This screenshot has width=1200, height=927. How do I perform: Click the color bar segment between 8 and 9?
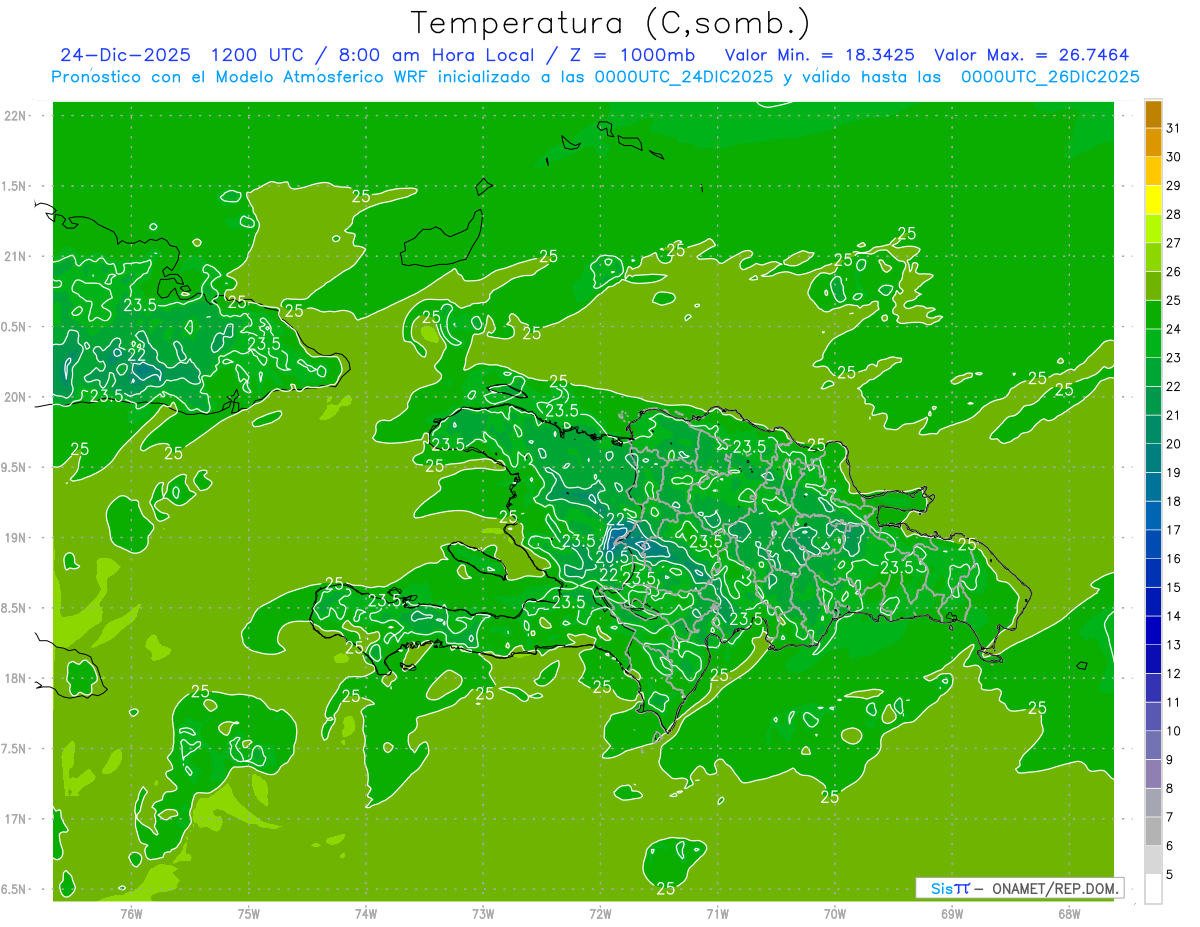[1153, 774]
